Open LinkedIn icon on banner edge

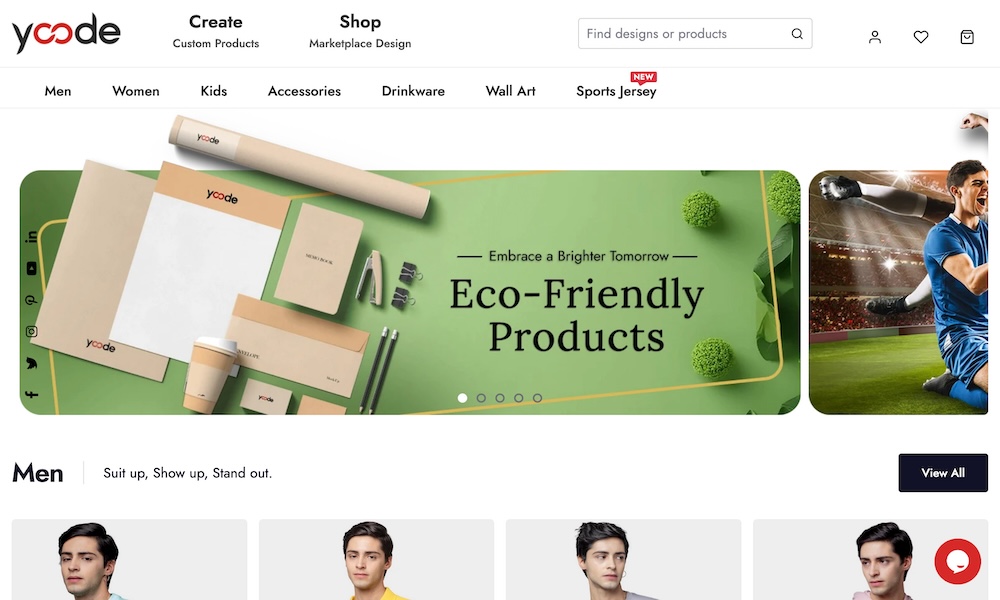(31, 237)
